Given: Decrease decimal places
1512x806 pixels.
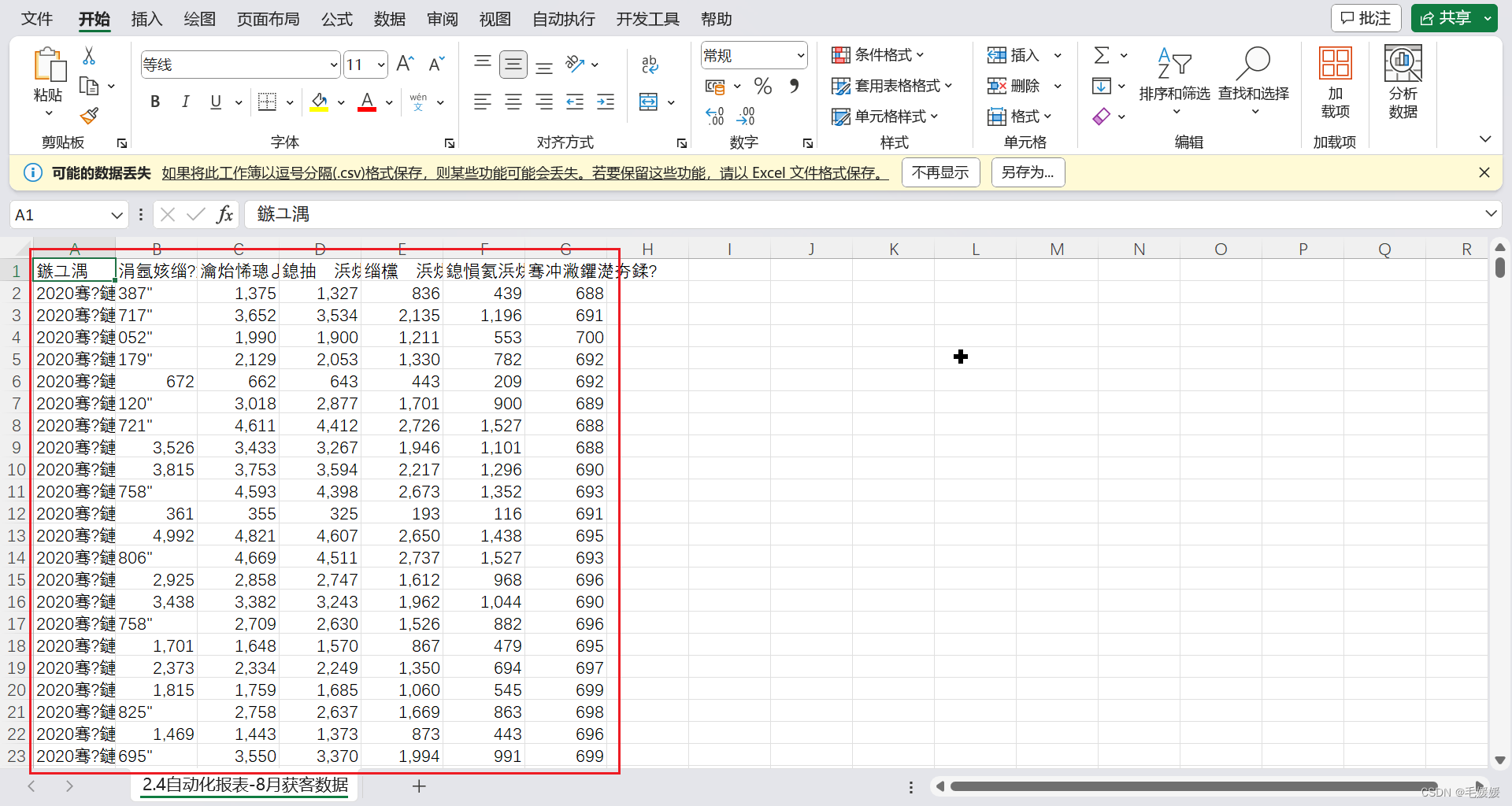Looking at the screenshot, I should click(746, 116).
